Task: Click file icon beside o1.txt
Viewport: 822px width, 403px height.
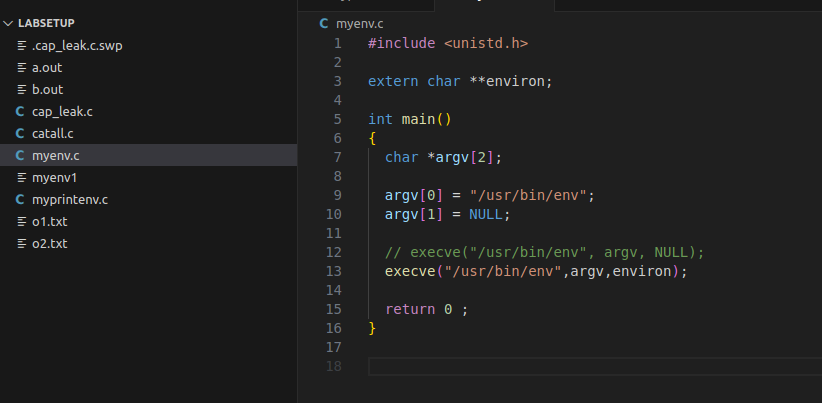Action: coord(21,222)
